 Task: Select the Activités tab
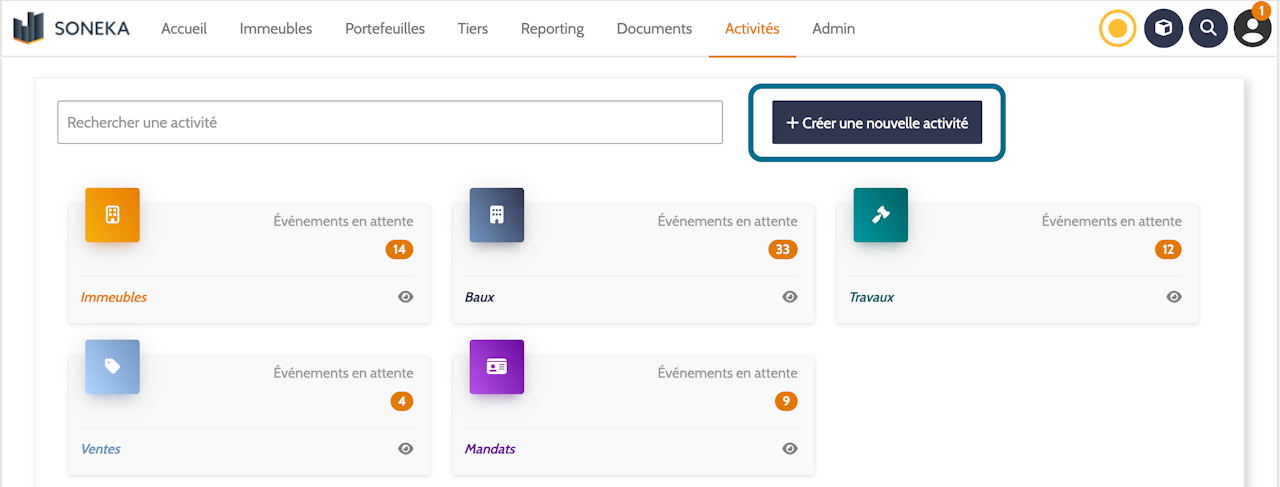click(x=752, y=29)
